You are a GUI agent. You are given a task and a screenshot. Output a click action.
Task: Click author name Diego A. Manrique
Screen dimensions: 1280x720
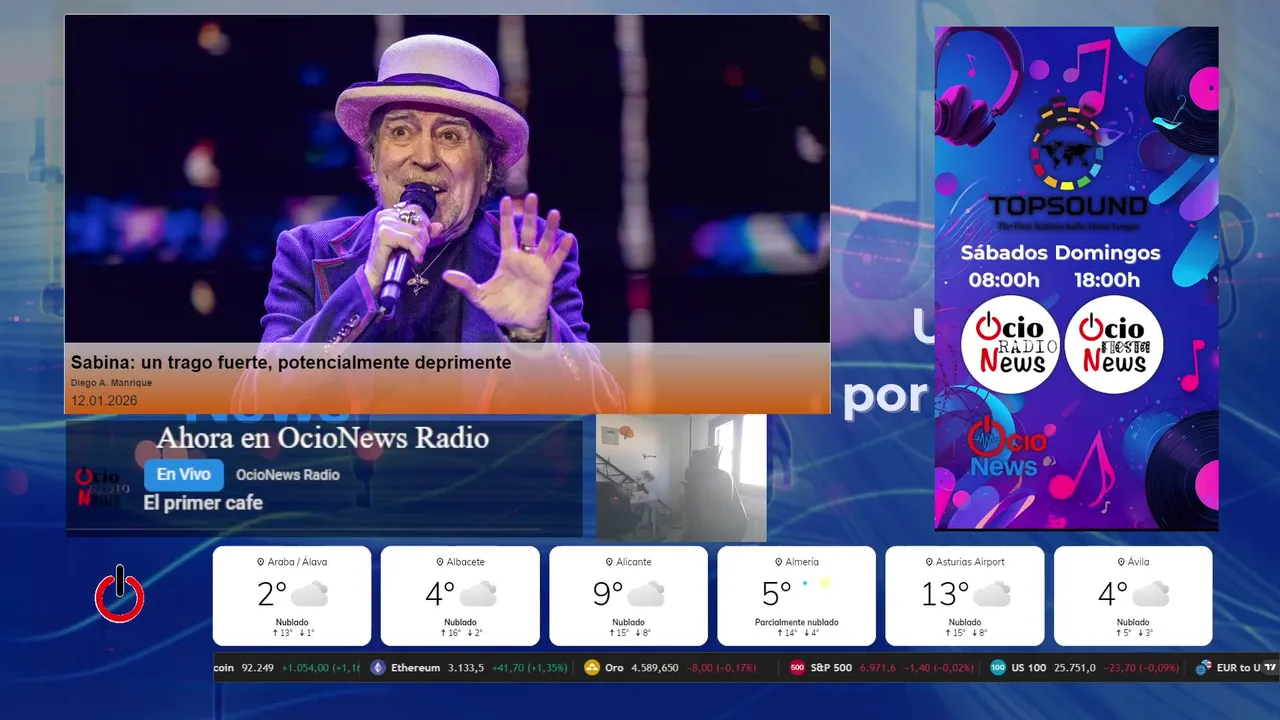pyautogui.click(x=111, y=383)
